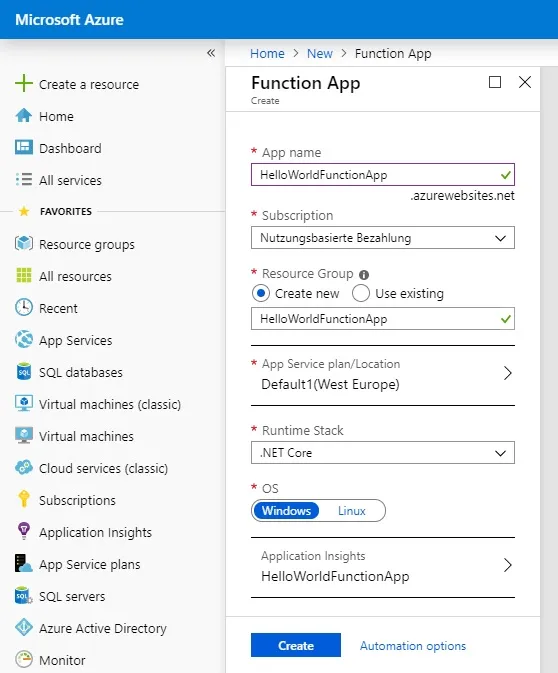Click the Cloud services (classic) gear-cloud icon
558x673 pixels.
(x=24, y=467)
